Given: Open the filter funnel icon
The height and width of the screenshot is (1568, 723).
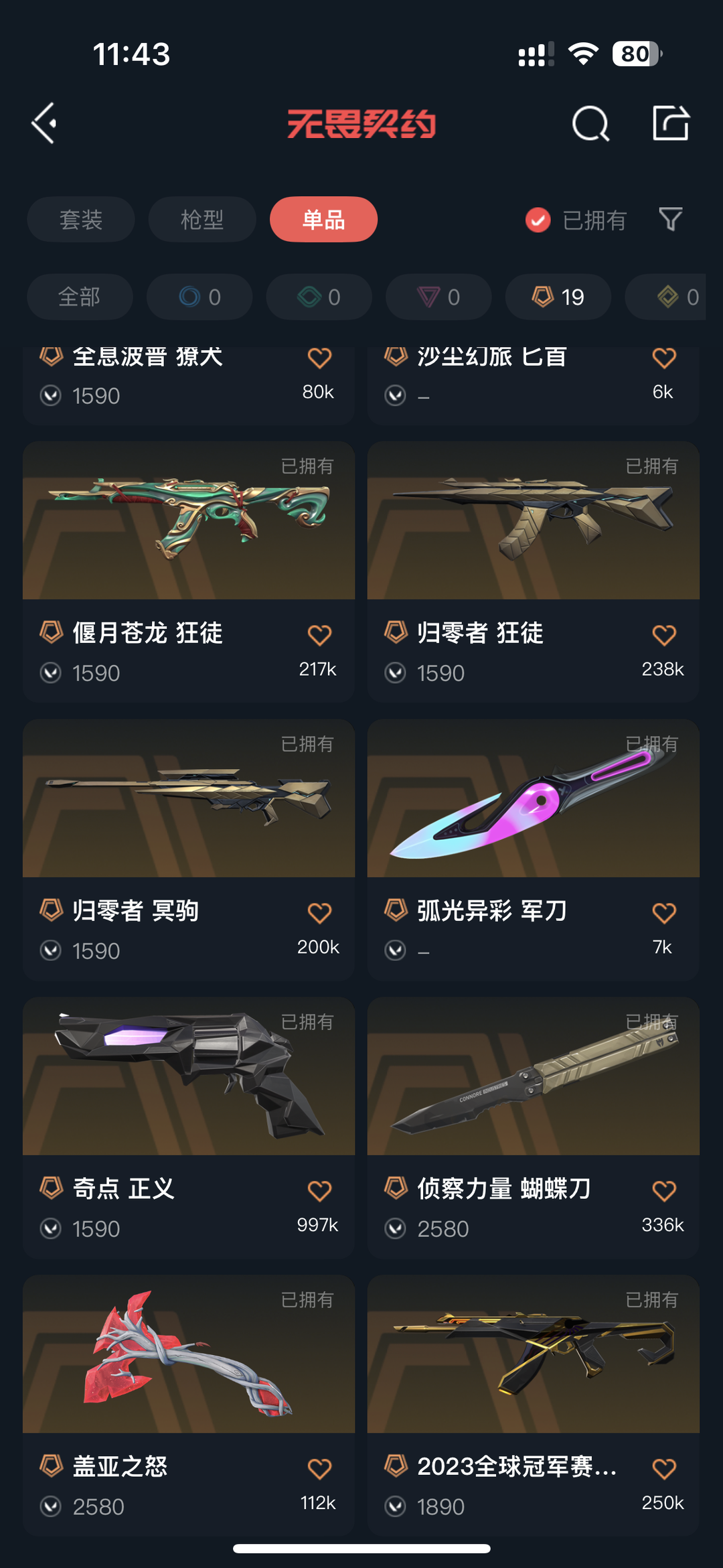Looking at the screenshot, I should [x=670, y=219].
